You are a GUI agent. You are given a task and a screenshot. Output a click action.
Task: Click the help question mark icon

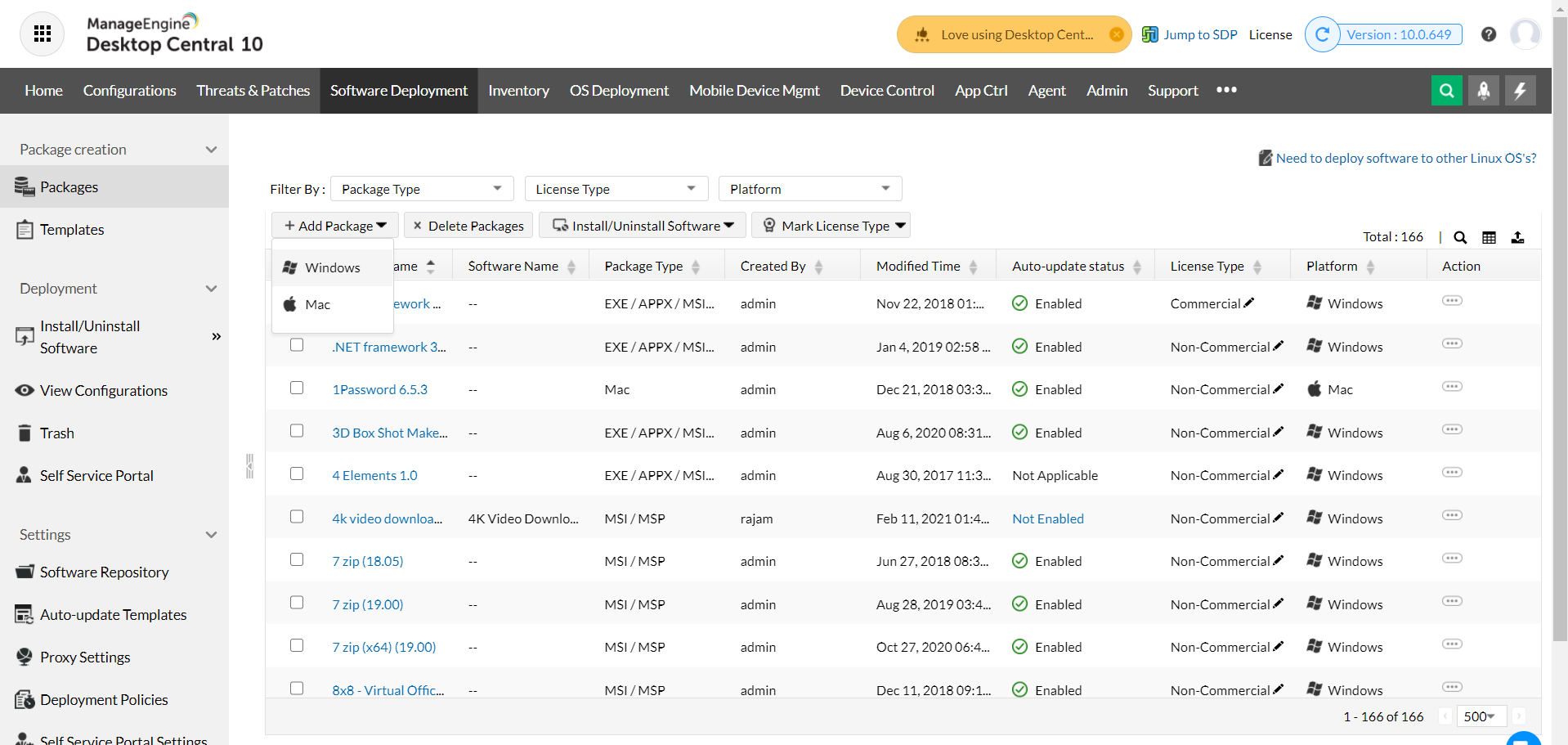tap(1488, 34)
